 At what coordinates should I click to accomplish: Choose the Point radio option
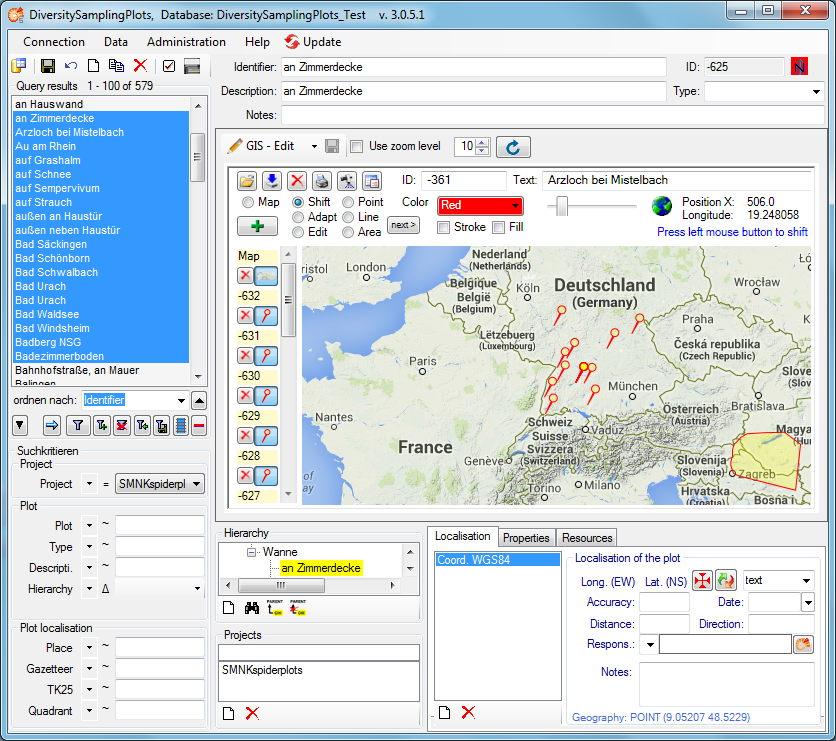pyautogui.click(x=348, y=202)
